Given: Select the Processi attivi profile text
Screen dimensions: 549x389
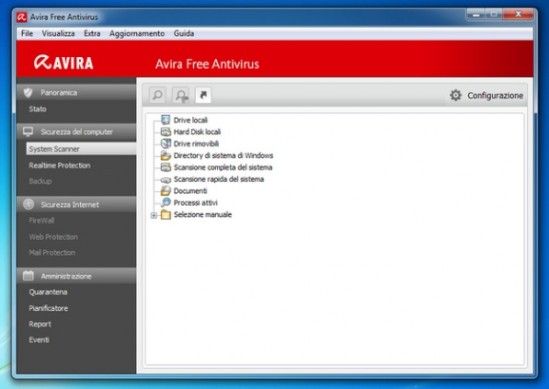Looking at the screenshot, I should point(195,203).
